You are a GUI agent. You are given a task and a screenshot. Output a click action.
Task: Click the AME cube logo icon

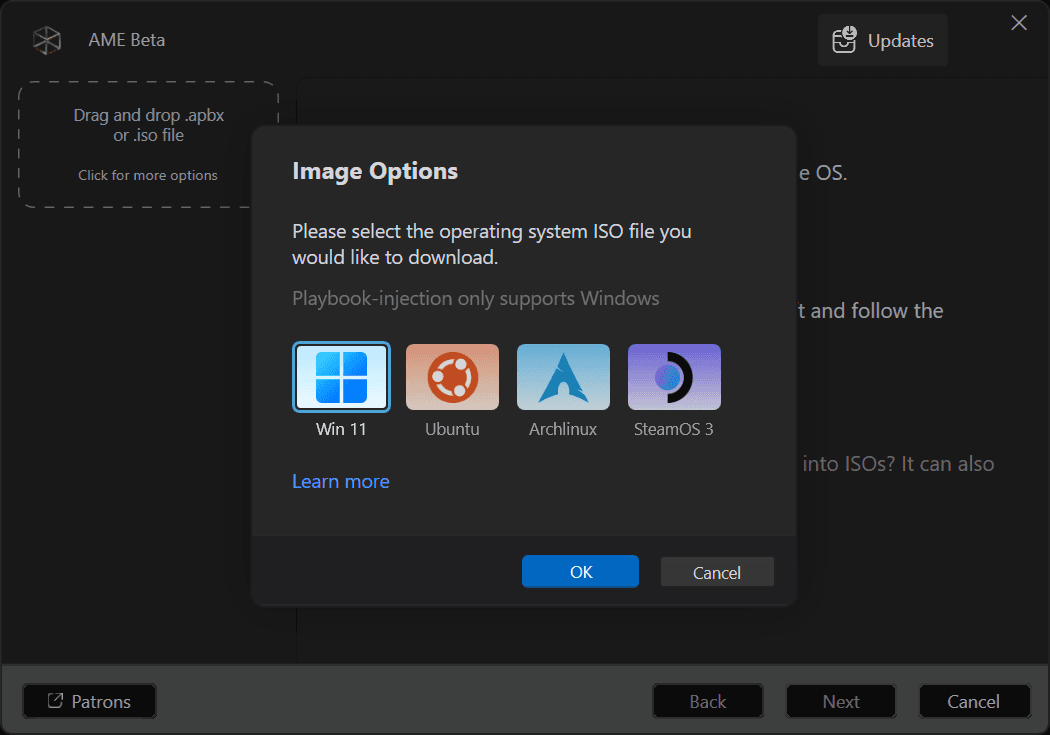(47, 40)
